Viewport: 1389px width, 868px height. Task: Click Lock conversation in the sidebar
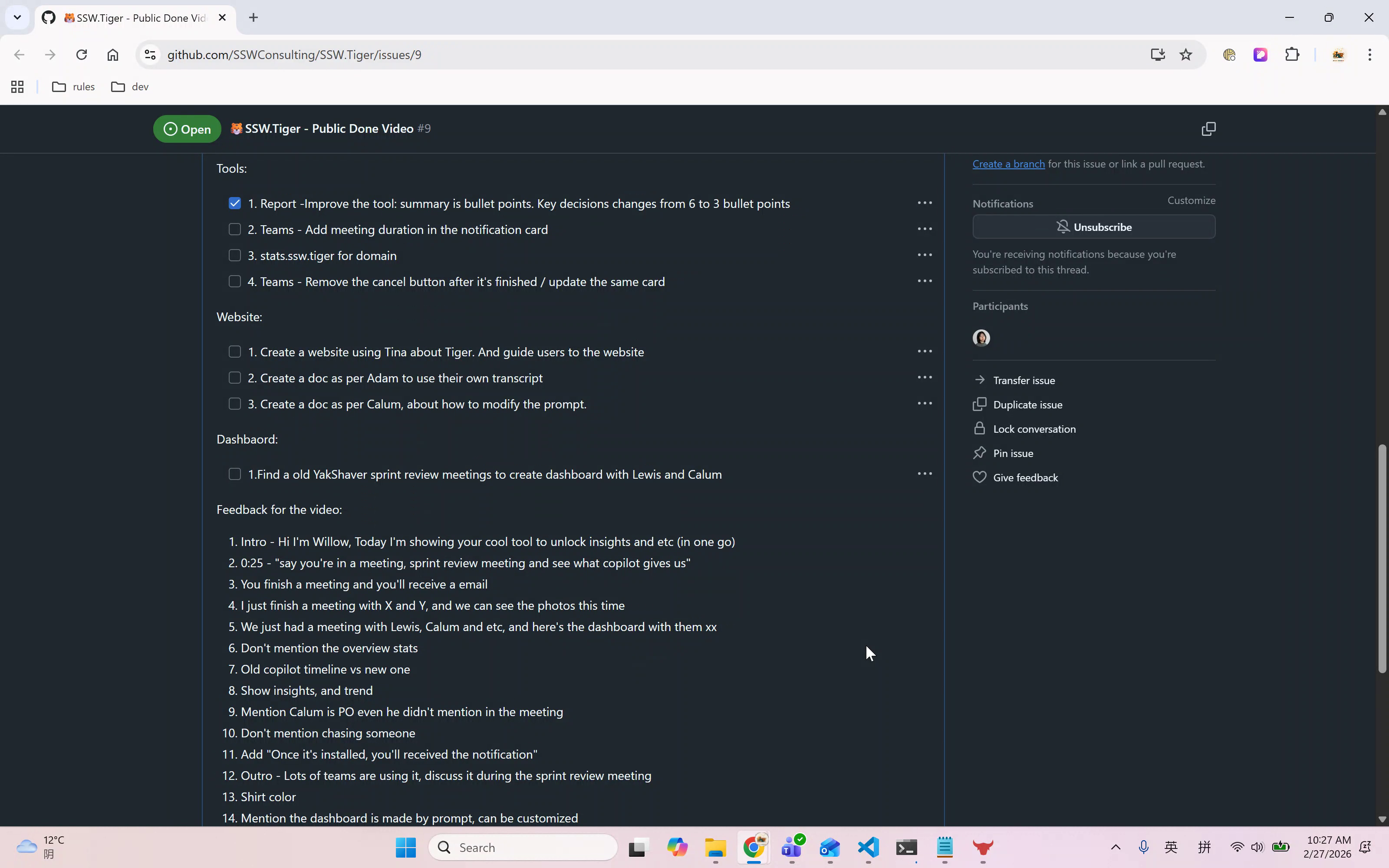coord(1024,429)
